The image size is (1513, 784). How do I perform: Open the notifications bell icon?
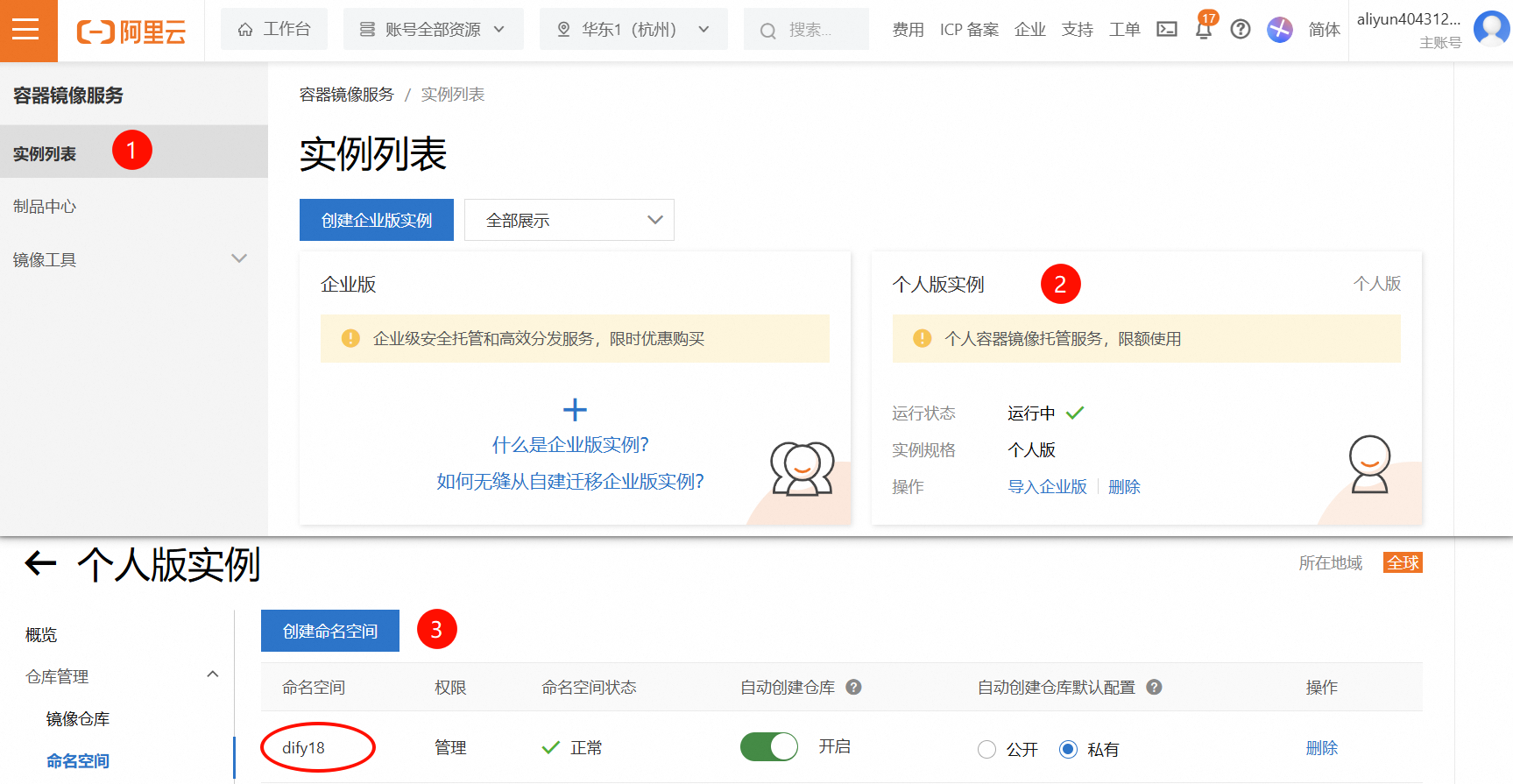1203,30
